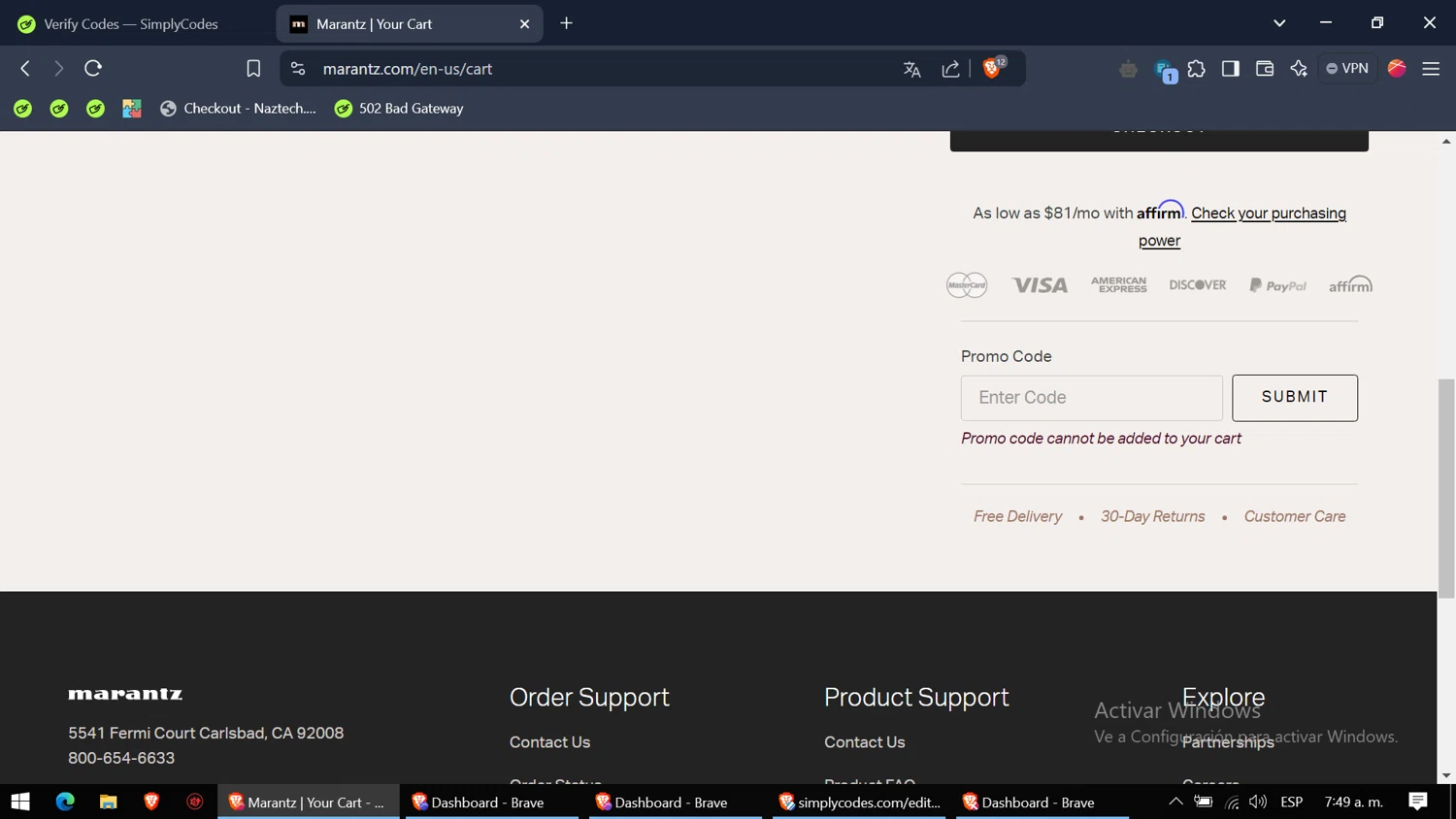Click the ESP language indicator
The width and height of the screenshot is (1456, 819).
(1292, 803)
